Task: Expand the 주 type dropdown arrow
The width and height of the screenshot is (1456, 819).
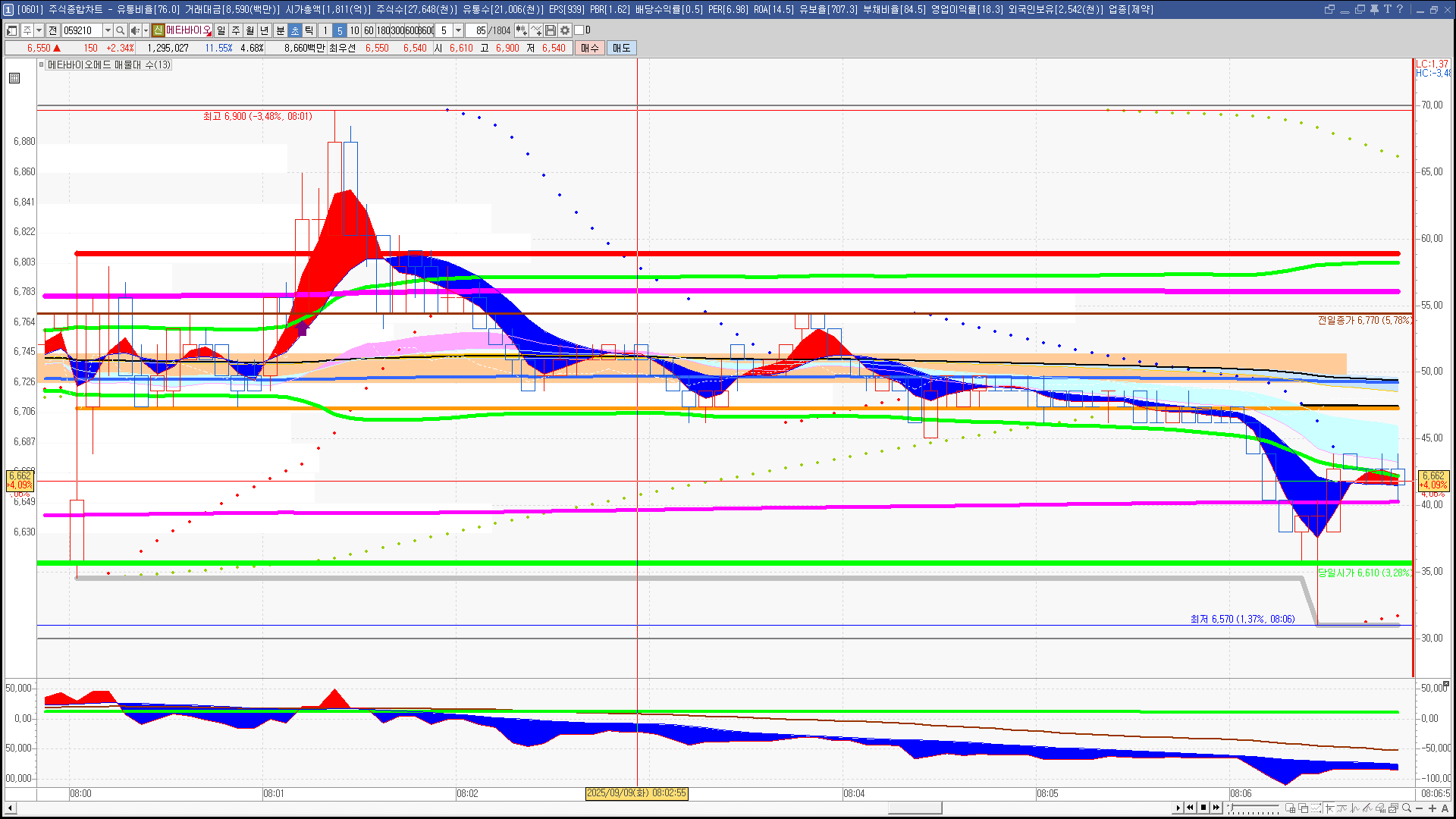Action: [x=39, y=30]
